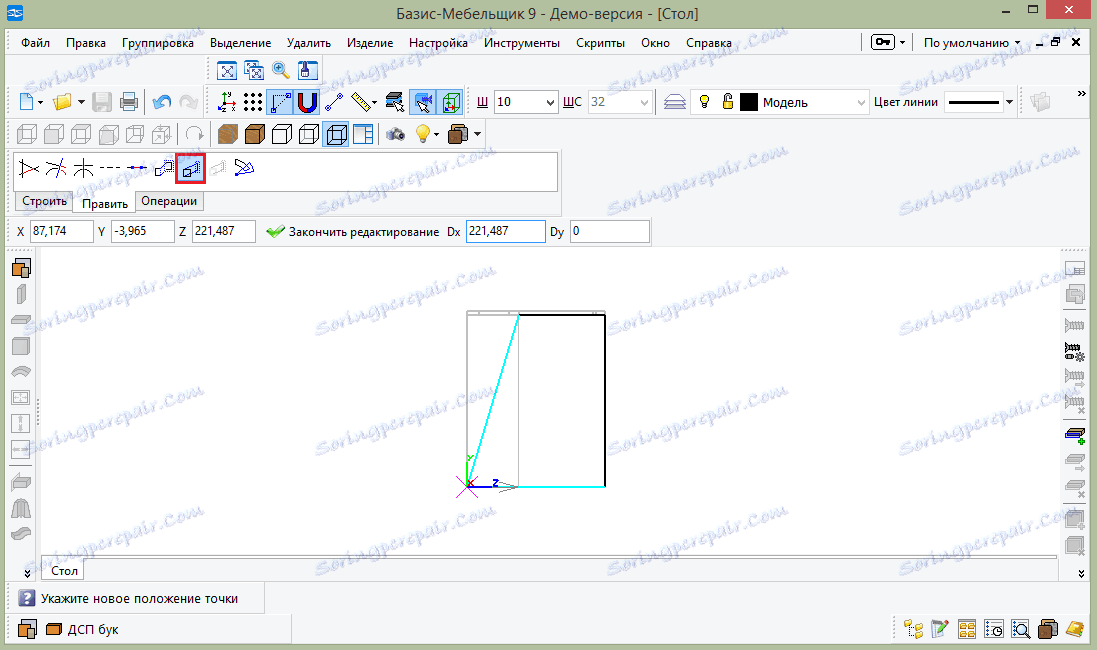Click the XYZ coordinate system icon
This screenshot has width=1097, height=650.
(227, 102)
